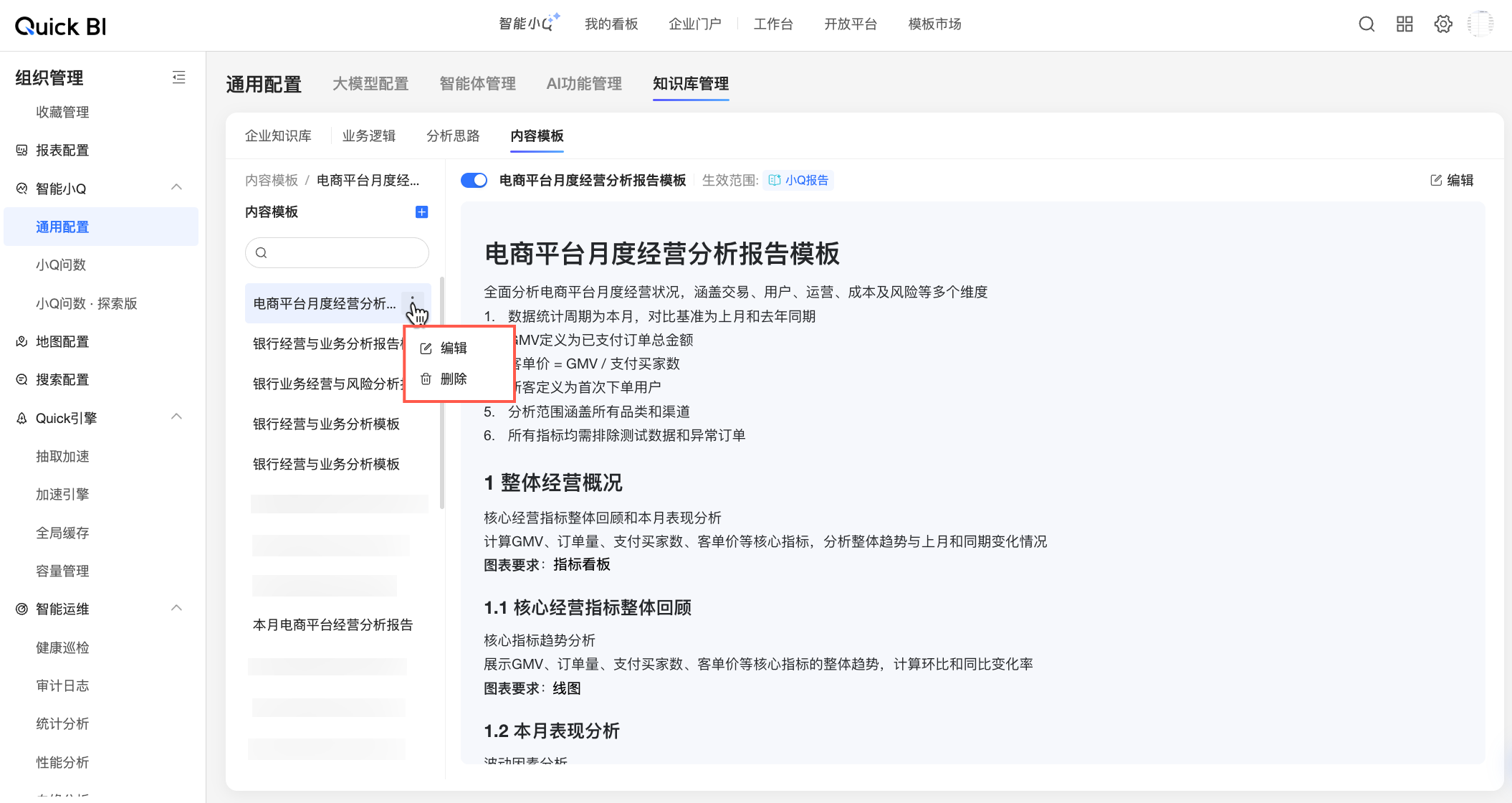Choose 编辑 from the context menu

point(453,348)
